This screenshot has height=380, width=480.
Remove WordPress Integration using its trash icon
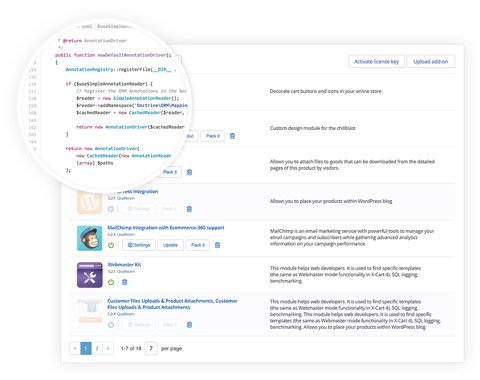[189, 209]
